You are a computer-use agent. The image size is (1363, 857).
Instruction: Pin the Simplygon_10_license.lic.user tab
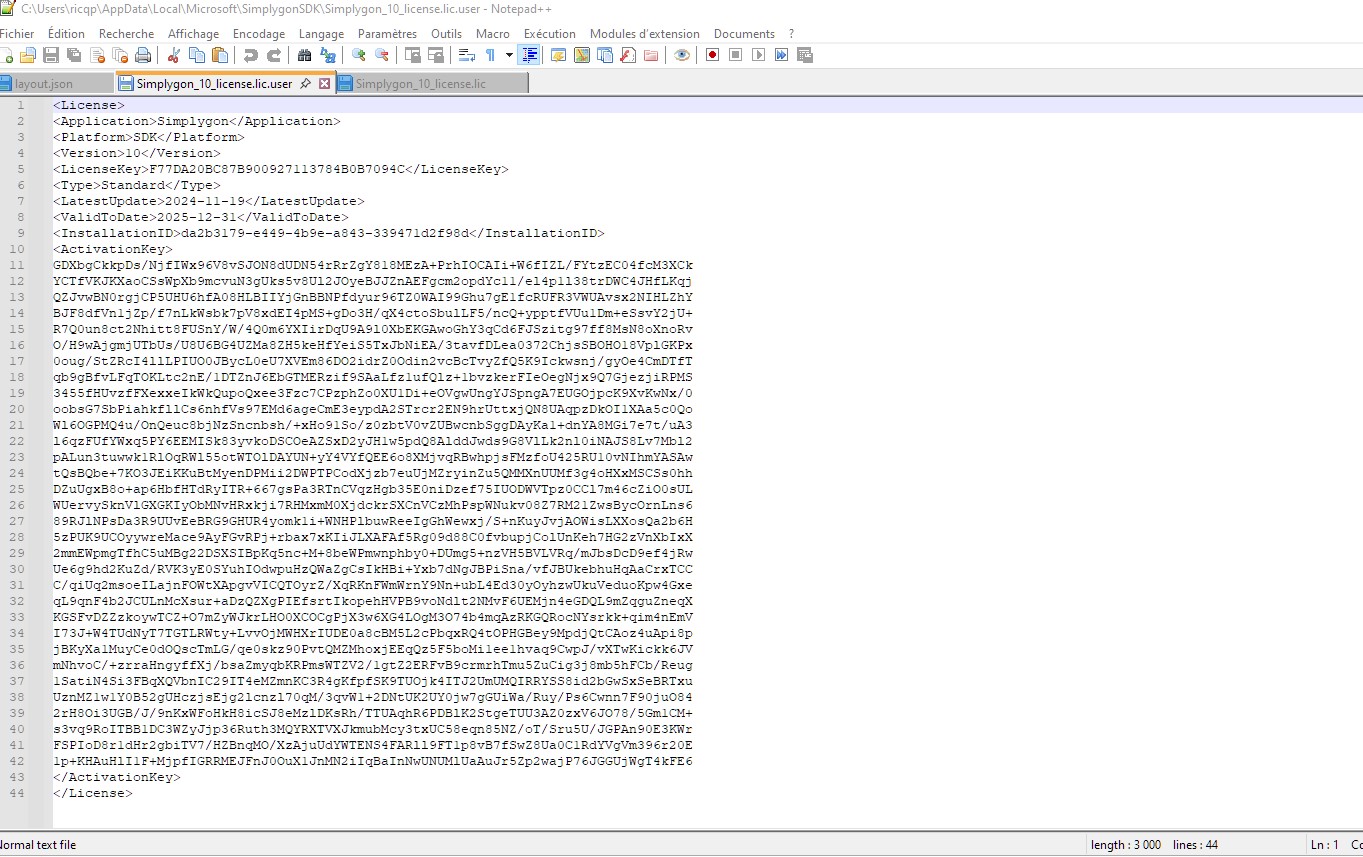305,84
